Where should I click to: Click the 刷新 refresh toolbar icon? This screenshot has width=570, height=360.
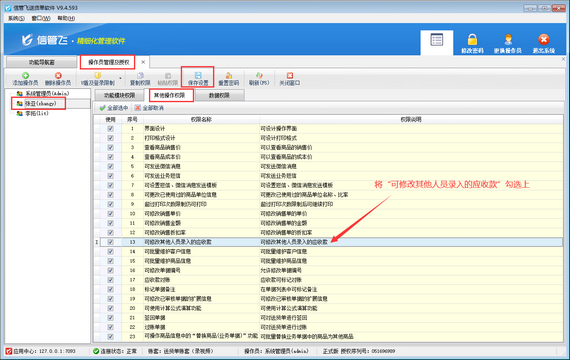point(259,75)
